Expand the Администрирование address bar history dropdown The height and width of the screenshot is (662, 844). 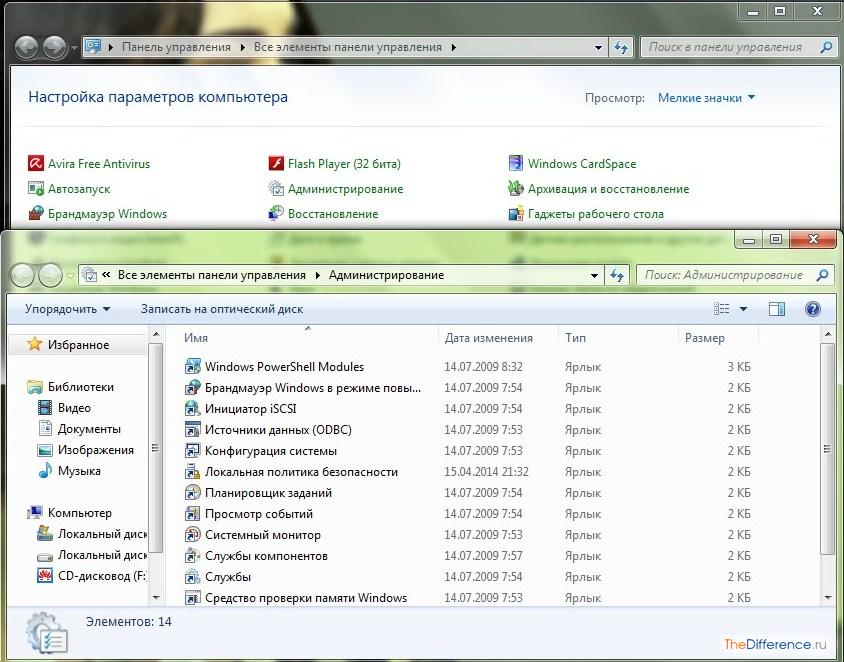pos(594,276)
